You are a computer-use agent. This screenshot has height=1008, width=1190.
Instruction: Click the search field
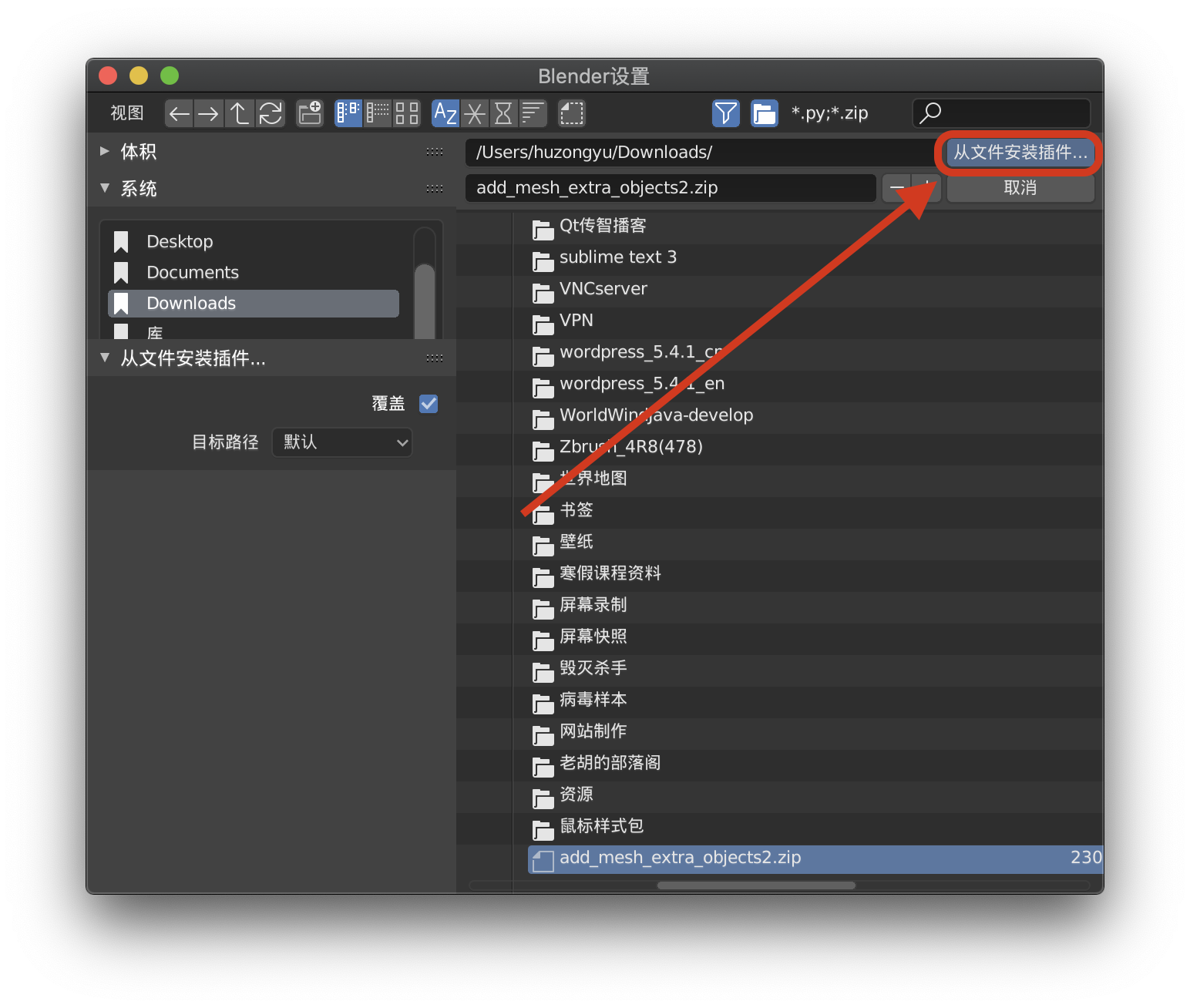1001,113
